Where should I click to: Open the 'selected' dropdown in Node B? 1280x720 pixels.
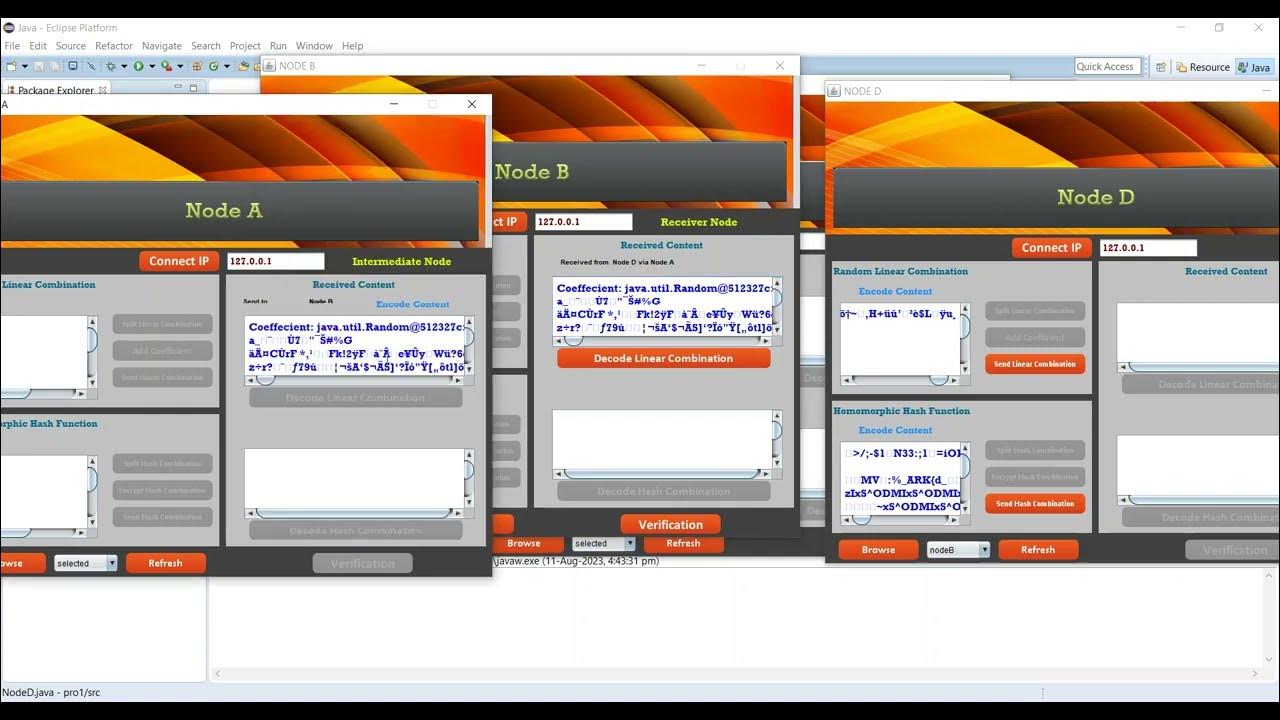[x=604, y=543]
